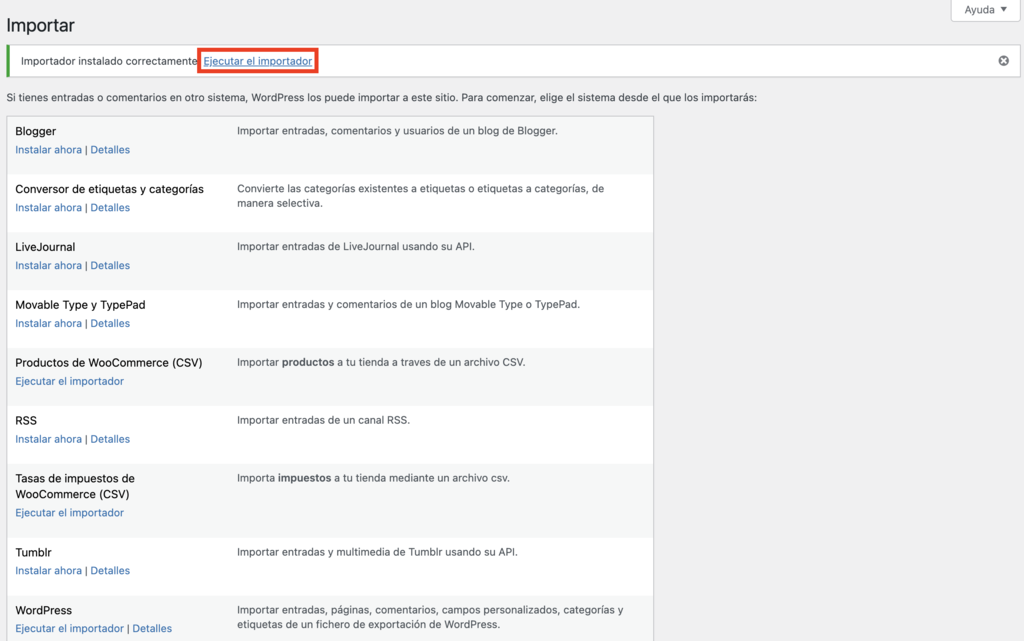The height and width of the screenshot is (641, 1024).
Task: Run the WooCommerce CSV products importer
Action: point(69,381)
